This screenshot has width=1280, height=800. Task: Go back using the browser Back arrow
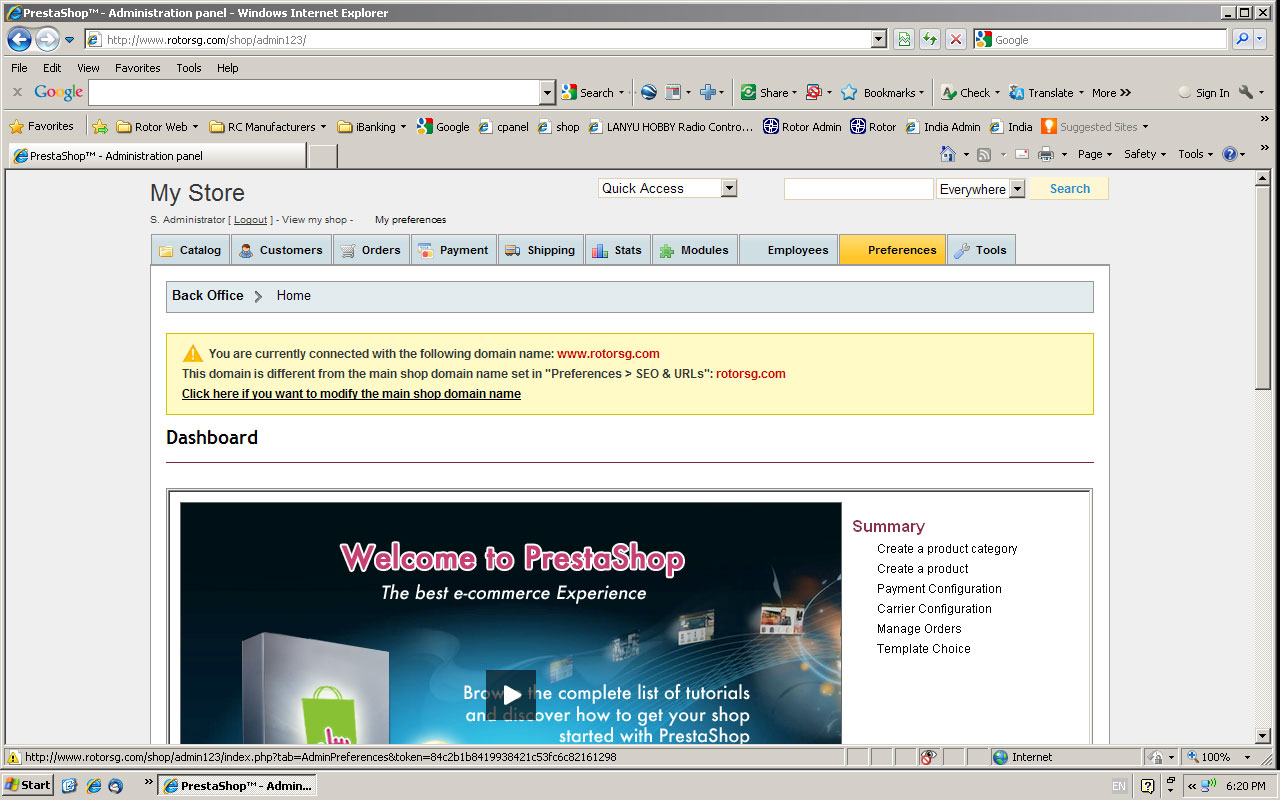click(19, 40)
